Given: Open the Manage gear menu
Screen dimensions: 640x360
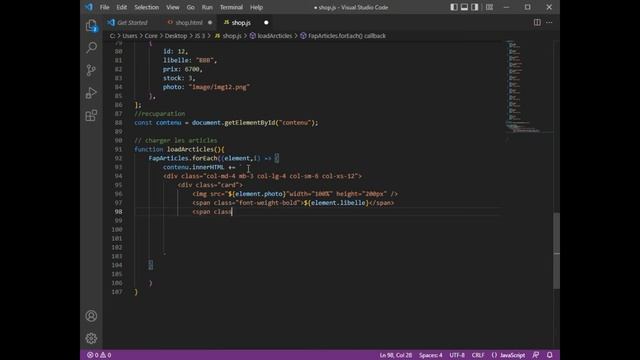Looking at the screenshot, I should pos(91,338).
